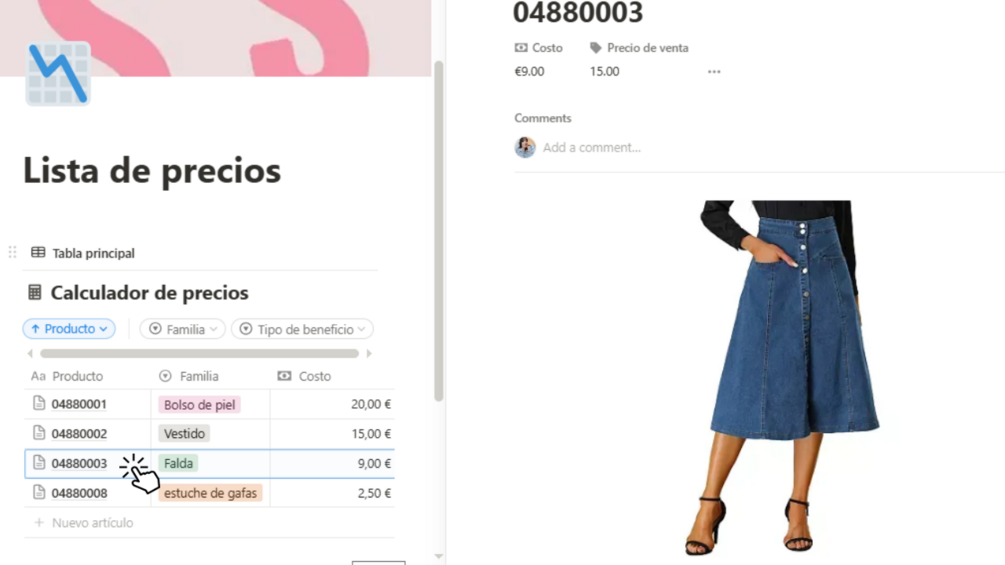This screenshot has width=1005, height=565.
Task: Click the calculator icon beside Calculador de precios
Action: coord(35,293)
